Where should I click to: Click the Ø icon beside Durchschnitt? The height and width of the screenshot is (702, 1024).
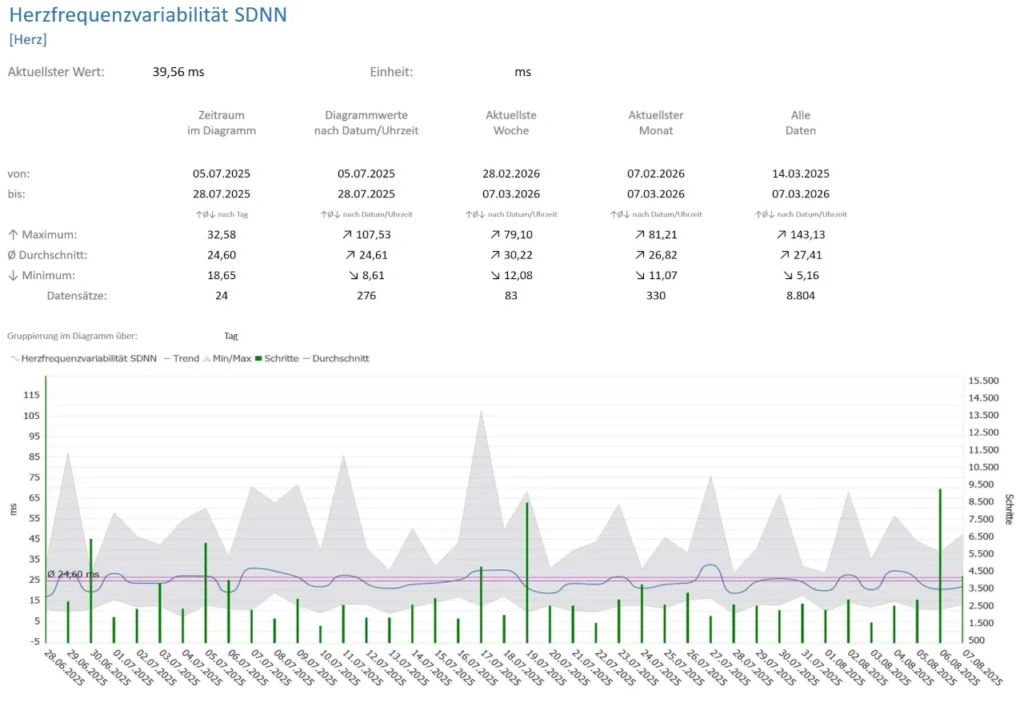[12, 255]
